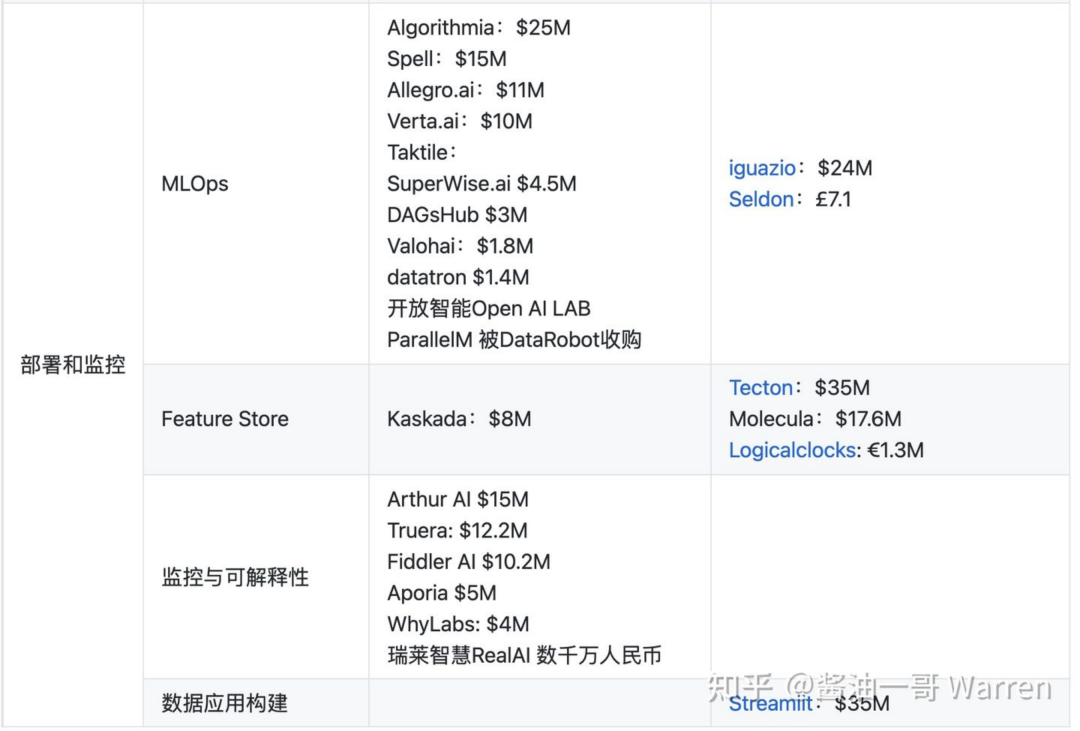The image size is (1080, 731).
Task: Follow the Tecton hyperlink
Action: 760,388
